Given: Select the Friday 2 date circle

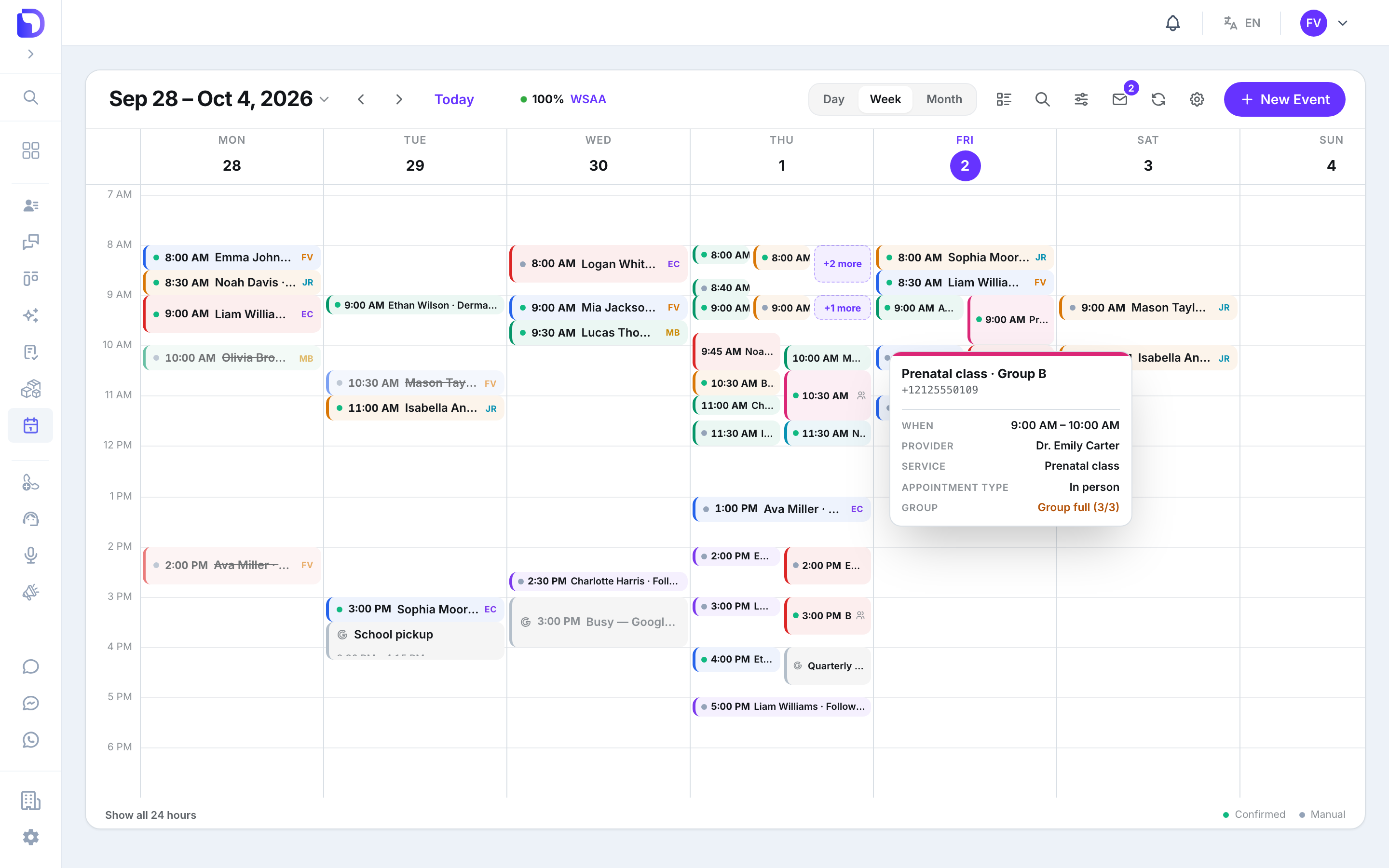Looking at the screenshot, I should (965, 166).
